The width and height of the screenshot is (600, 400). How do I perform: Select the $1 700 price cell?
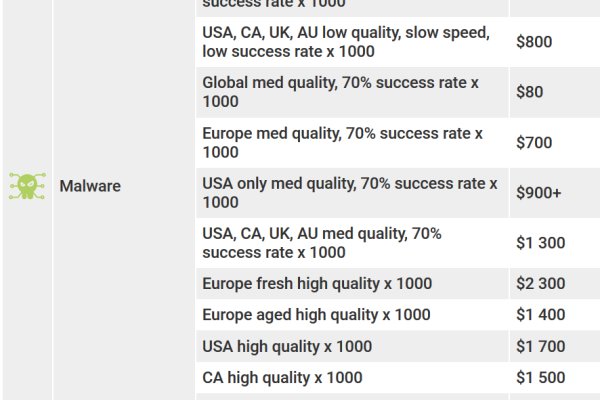coord(541,347)
